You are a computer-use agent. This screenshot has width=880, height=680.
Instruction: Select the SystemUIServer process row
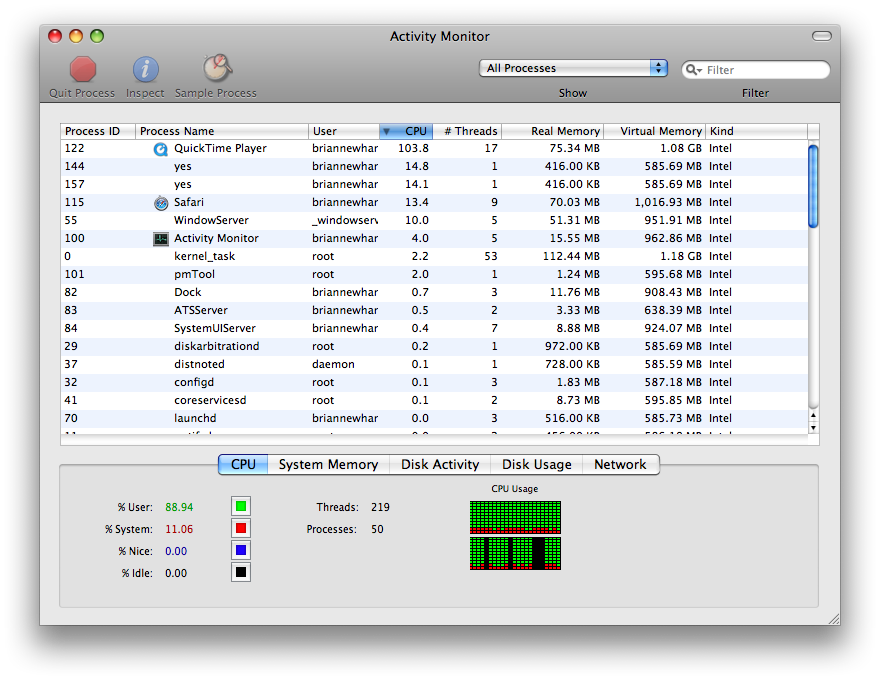coord(434,328)
